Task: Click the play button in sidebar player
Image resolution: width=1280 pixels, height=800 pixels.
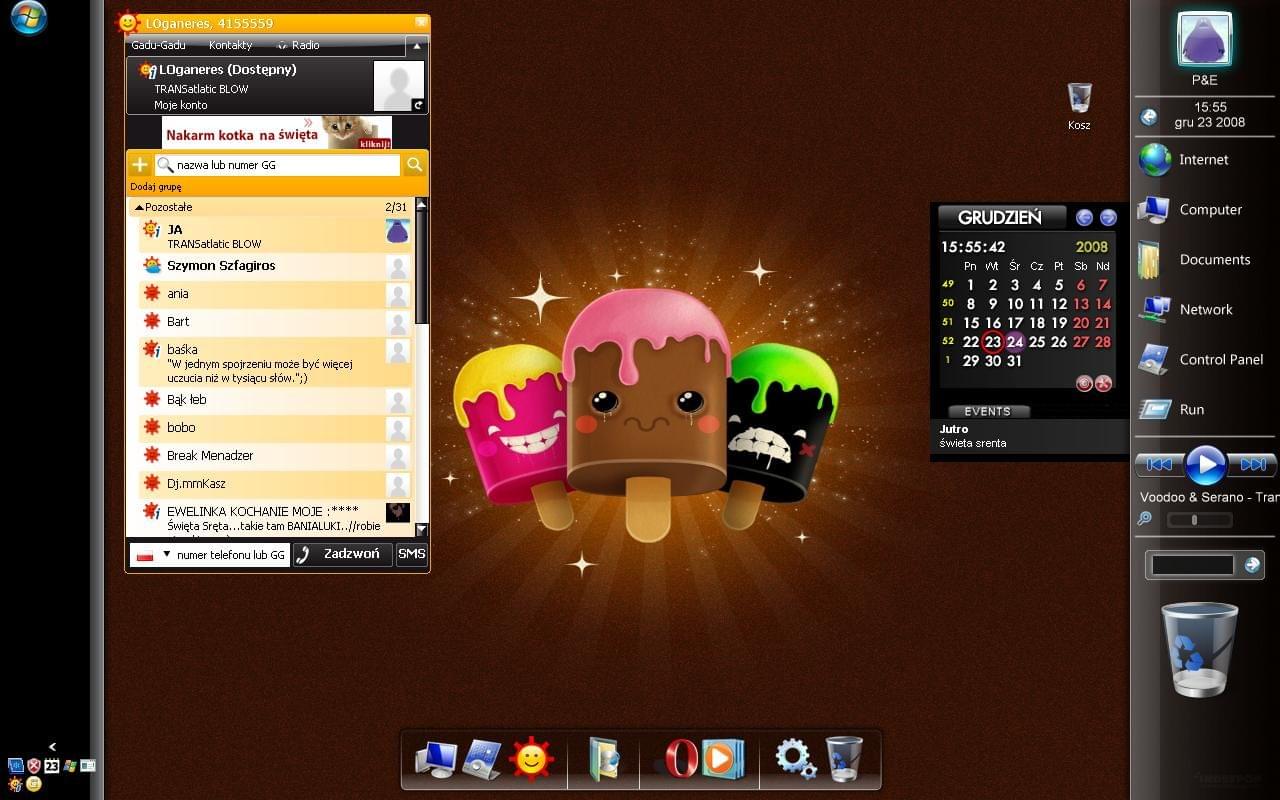Action: pos(1206,465)
